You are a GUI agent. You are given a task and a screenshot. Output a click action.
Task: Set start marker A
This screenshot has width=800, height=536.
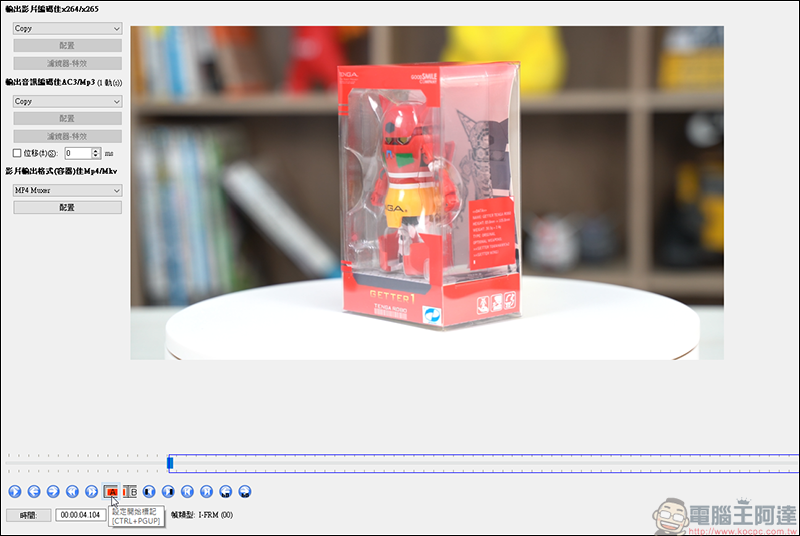111,492
